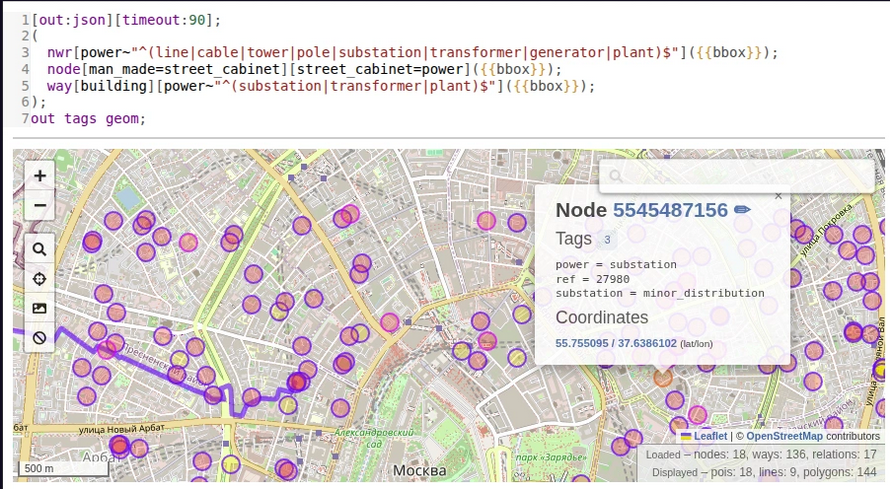This screenshot has width=890, height=489.
Task: Click the '[out:json][timeout:90];' query line
Action: 126,20
